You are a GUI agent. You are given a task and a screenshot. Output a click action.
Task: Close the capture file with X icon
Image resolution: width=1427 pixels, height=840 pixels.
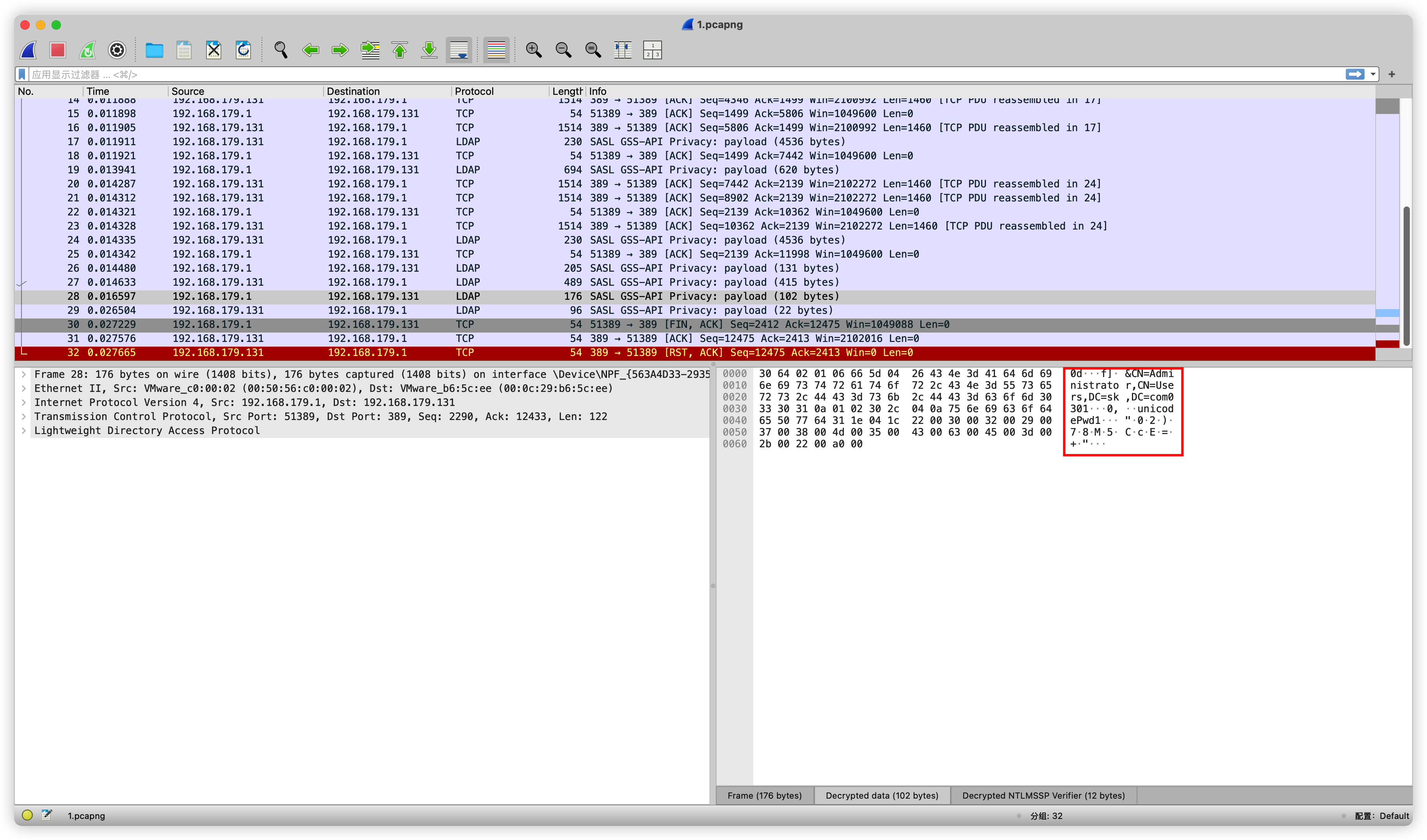(x=214, y=50)
